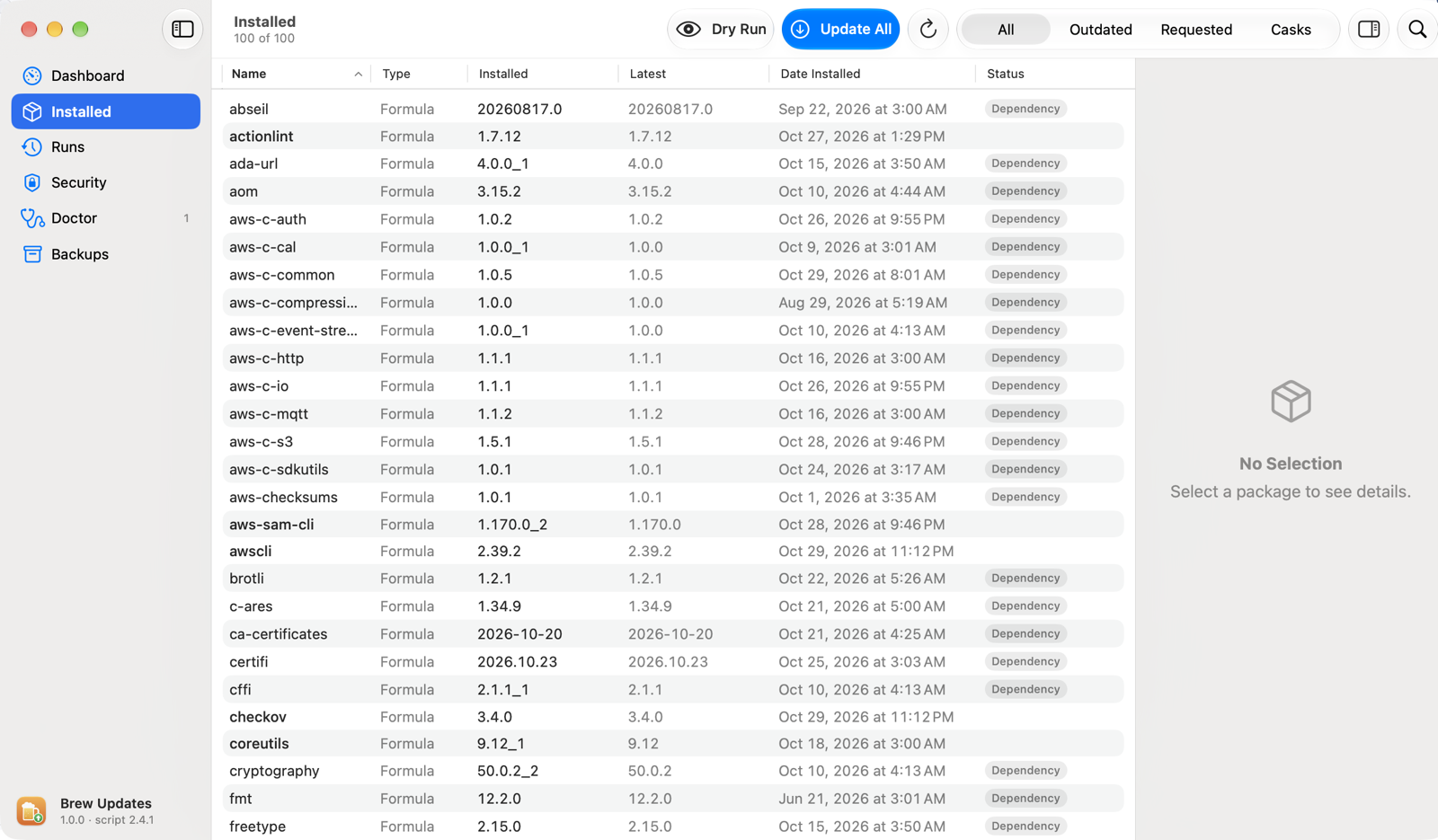Image resolution: width=1438 pixels, height=840 pixels.
Task: Sort by Type column header
Action: click(x=419, y=74)
